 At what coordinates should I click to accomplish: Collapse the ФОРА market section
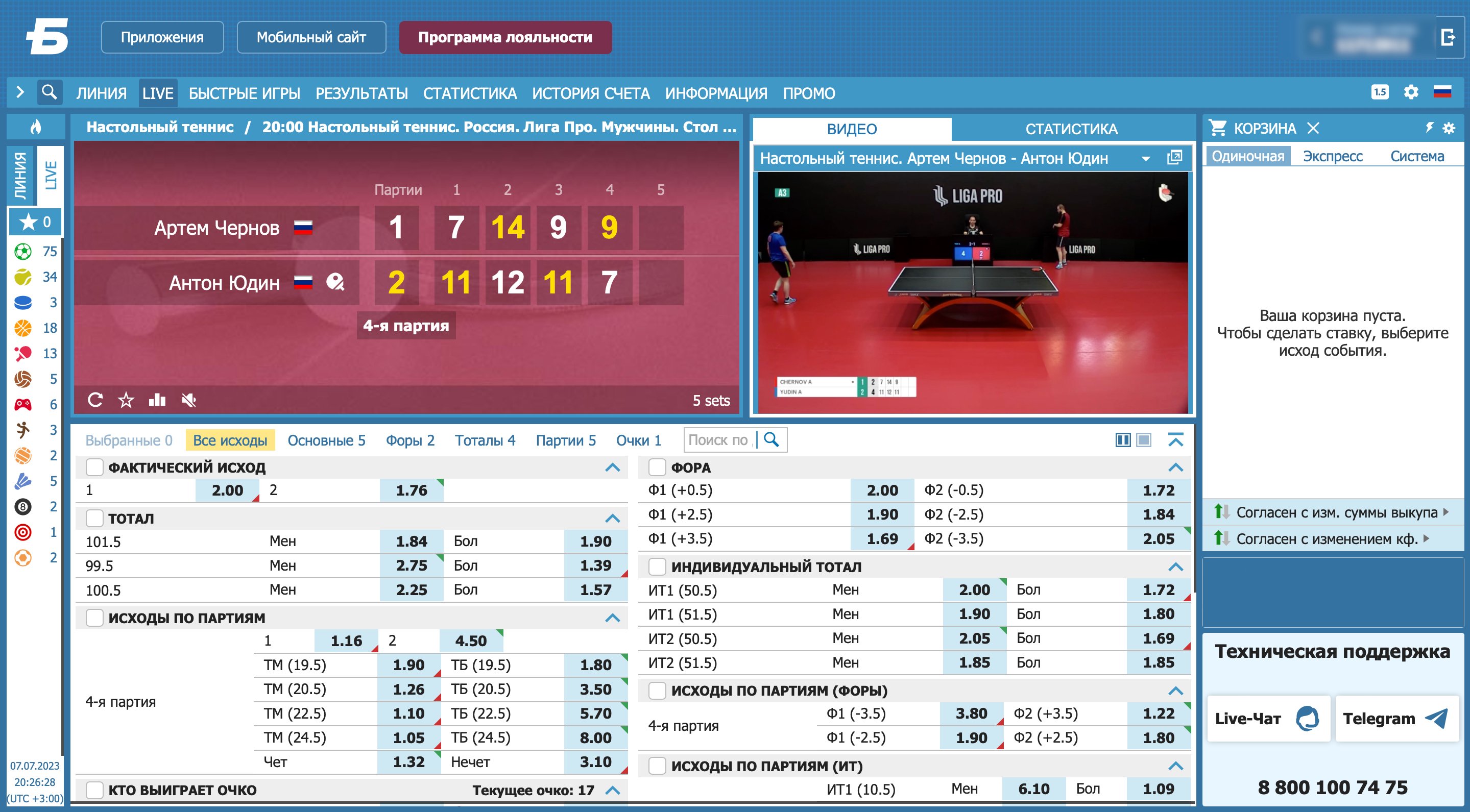pos(1175,467)
